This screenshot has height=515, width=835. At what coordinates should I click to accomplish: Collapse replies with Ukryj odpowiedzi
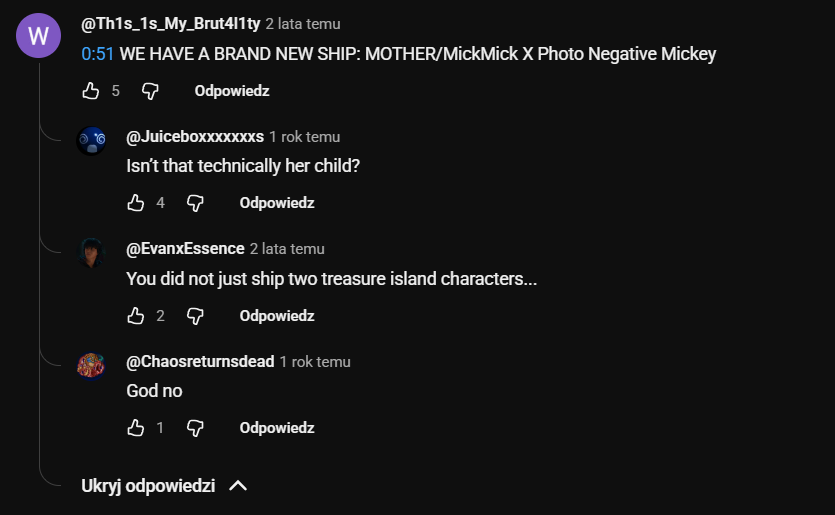pyautogui.click(x=148, y=486)
